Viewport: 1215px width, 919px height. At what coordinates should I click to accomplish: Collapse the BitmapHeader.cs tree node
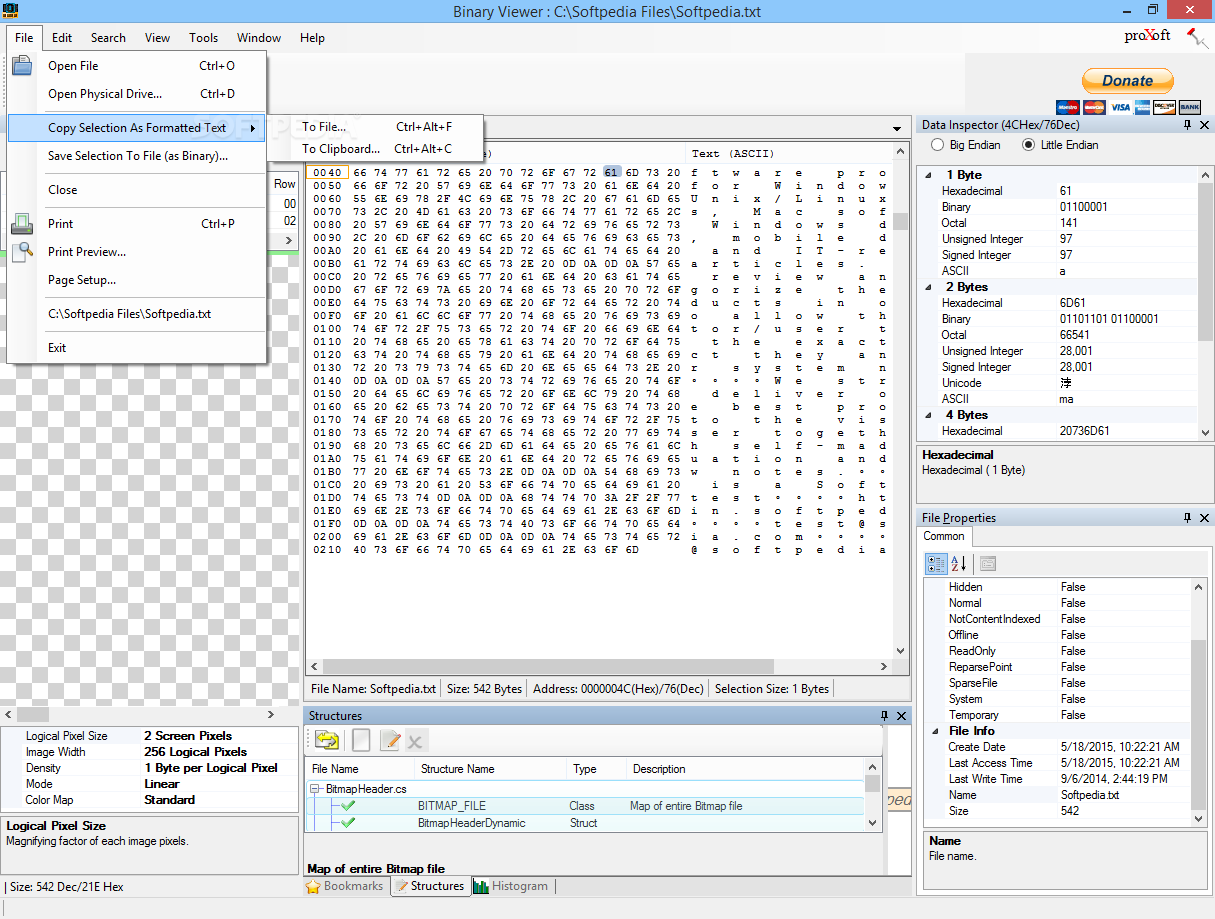pos(316,790)
